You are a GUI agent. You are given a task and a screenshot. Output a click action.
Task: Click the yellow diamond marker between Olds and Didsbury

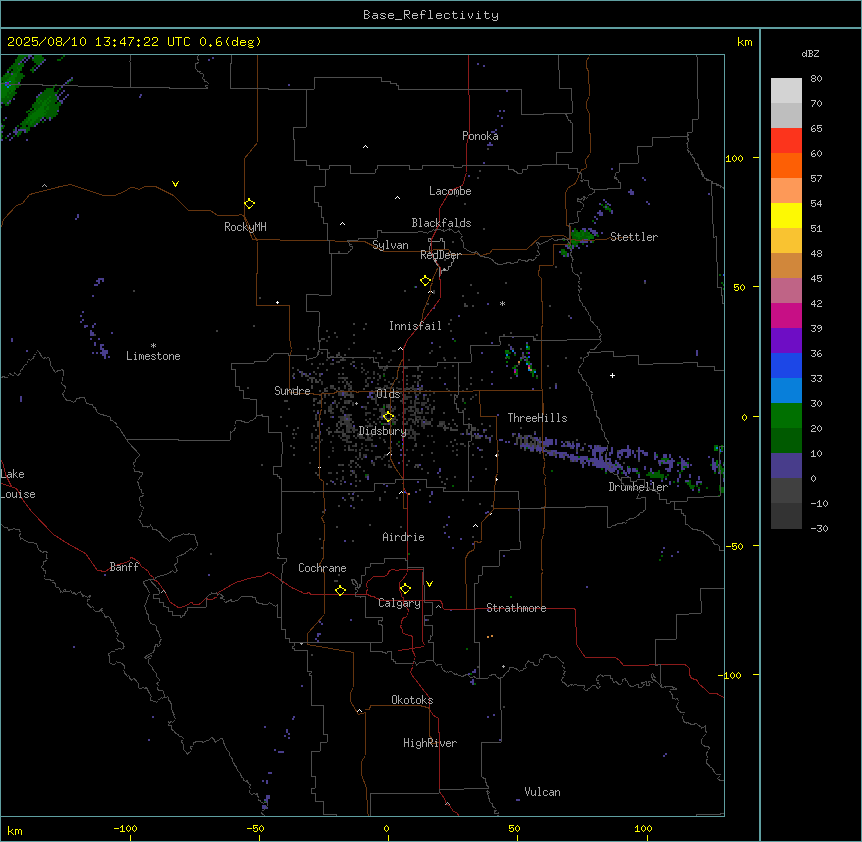pos(389,417)
